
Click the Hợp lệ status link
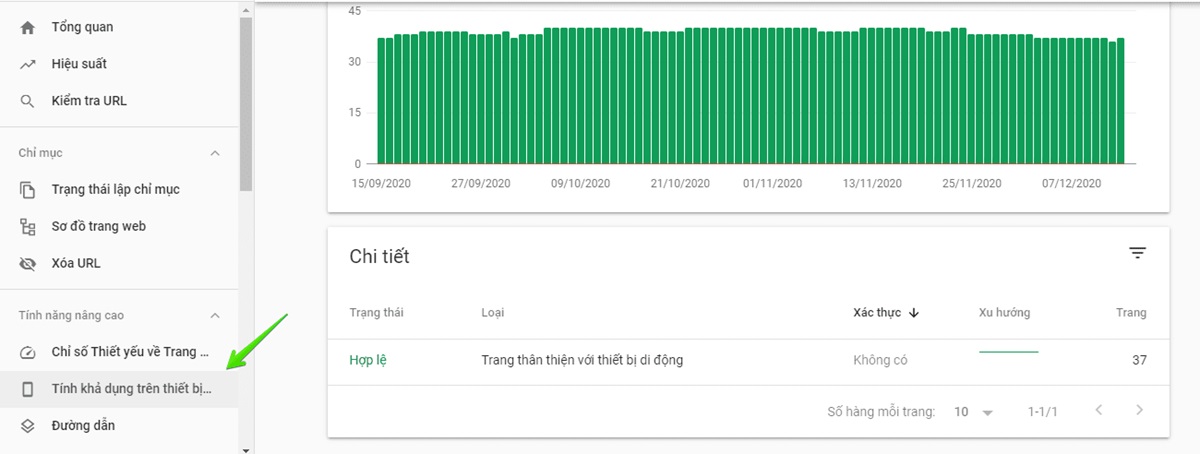pyautogui.click(x=368, y=360)
